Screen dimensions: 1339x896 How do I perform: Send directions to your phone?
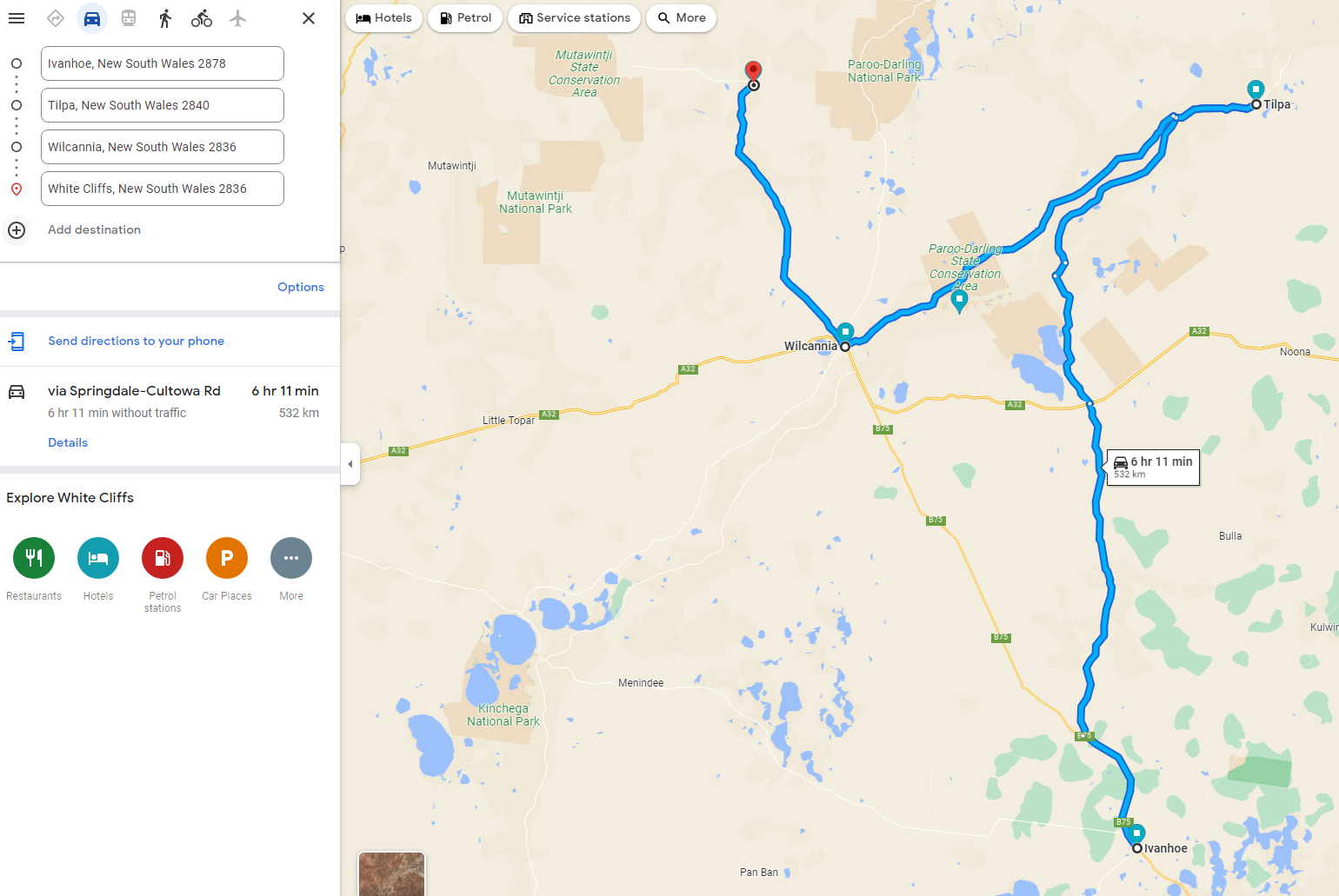coord(137,341)
